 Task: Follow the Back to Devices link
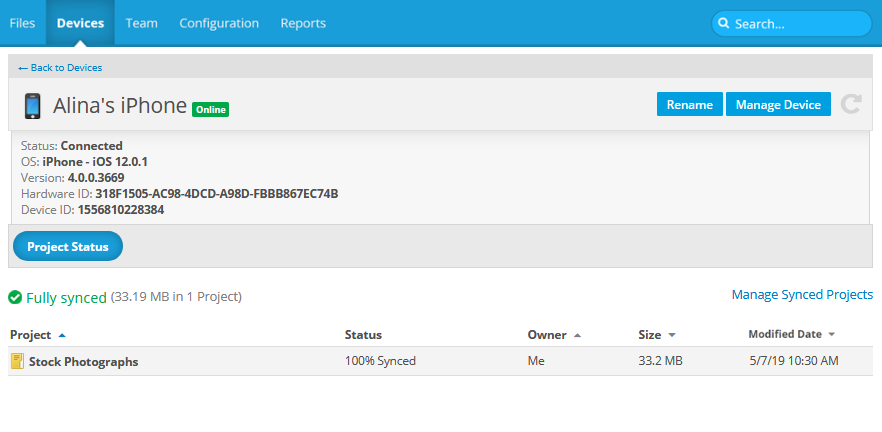point(60,68)
